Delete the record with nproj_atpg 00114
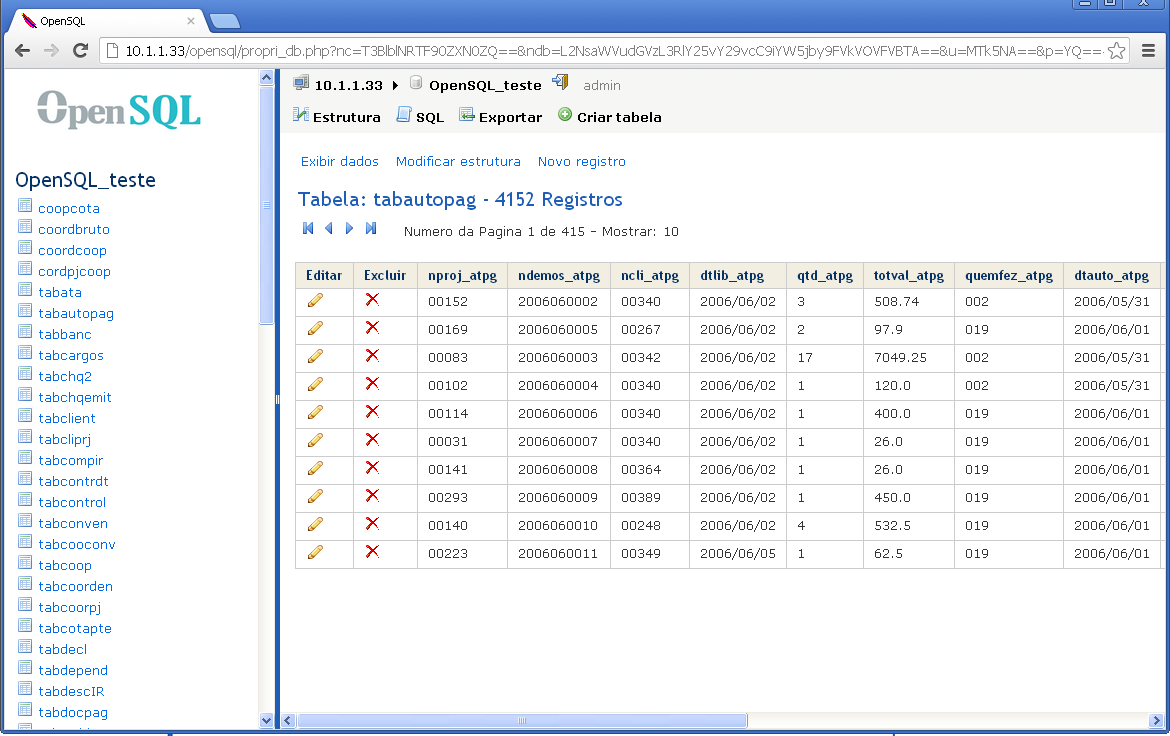 tap(372, 411)
